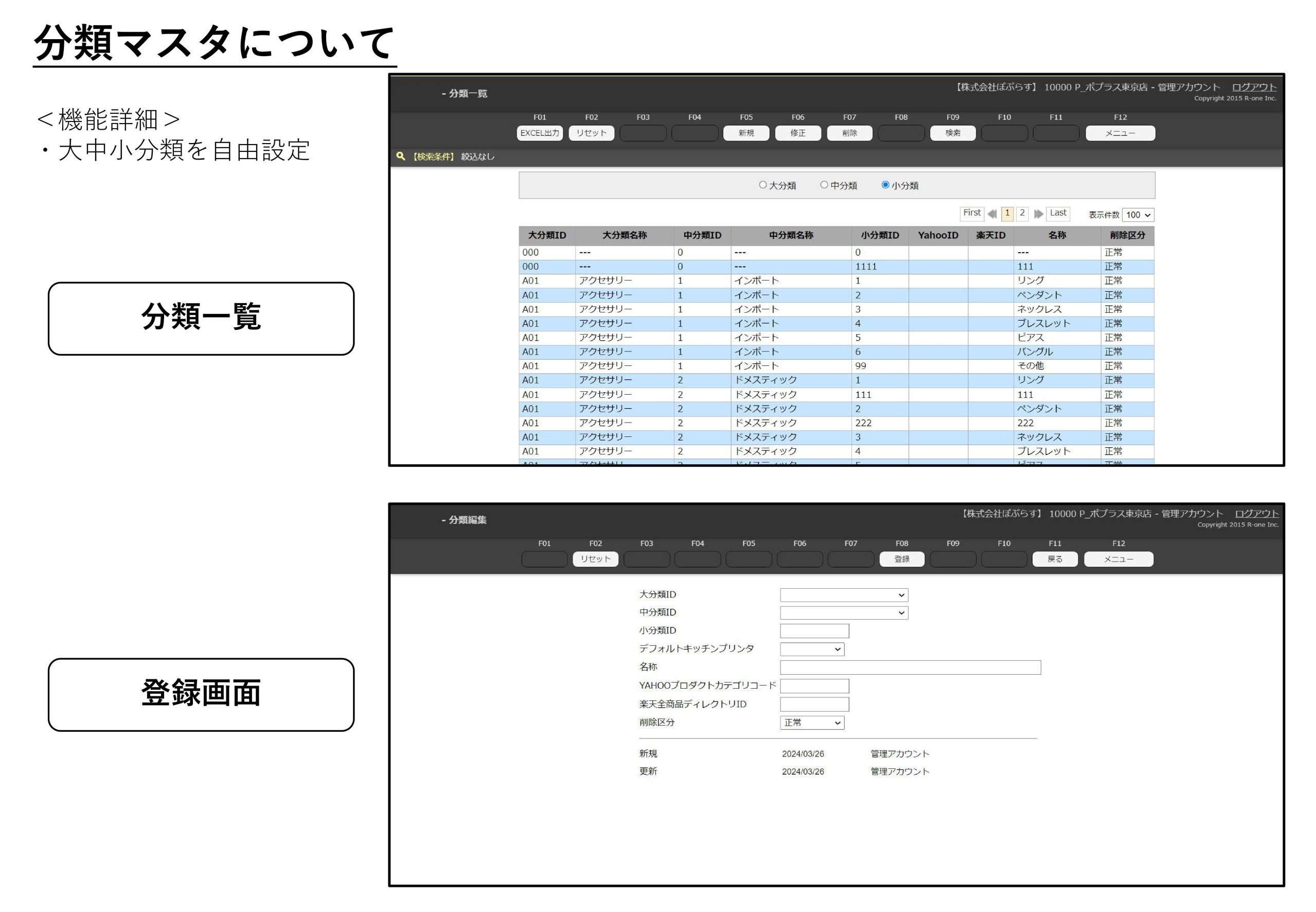1316x912 pixels.
Task: Click the EXCEL出力 button
Action: 539,133
